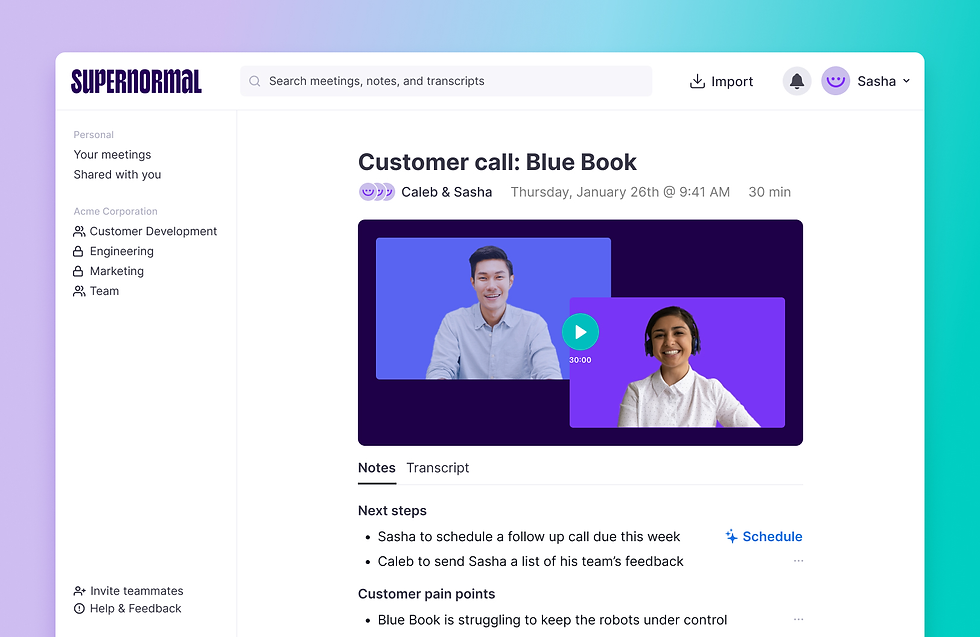Switch to the Notes tab
980x637 pixels.
(377, 468)
